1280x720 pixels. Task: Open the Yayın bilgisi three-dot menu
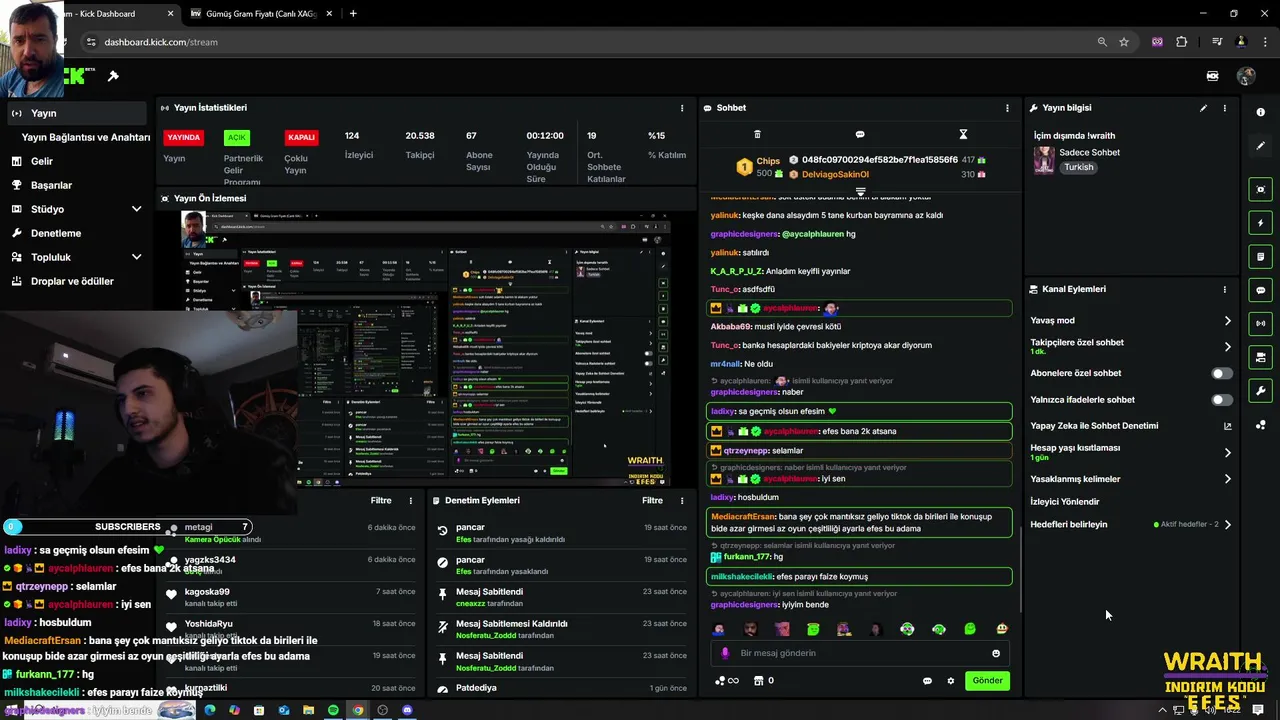[x=1224, y=108]
